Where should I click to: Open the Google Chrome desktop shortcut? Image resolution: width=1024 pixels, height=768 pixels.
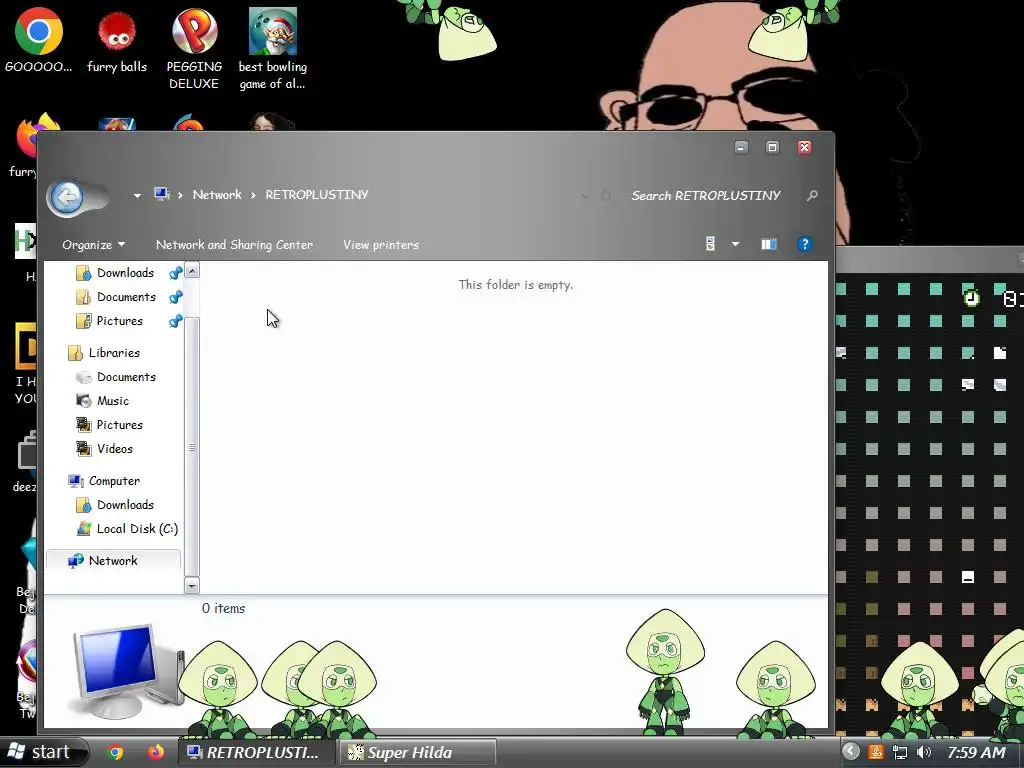pyautogui.click(x=39, y=40)
